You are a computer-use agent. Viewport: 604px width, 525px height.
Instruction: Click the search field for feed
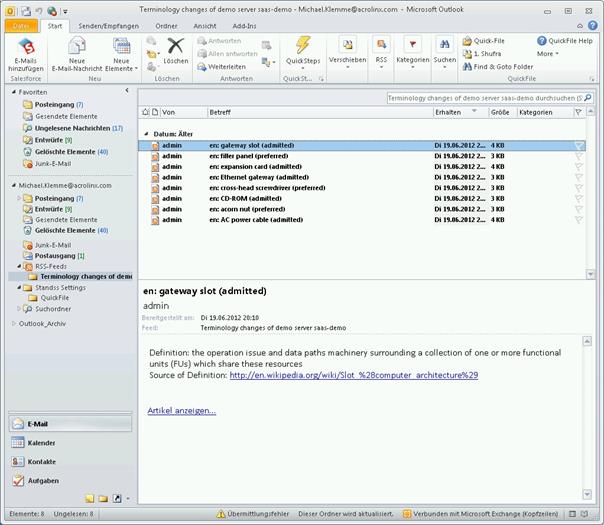[485, 98]
